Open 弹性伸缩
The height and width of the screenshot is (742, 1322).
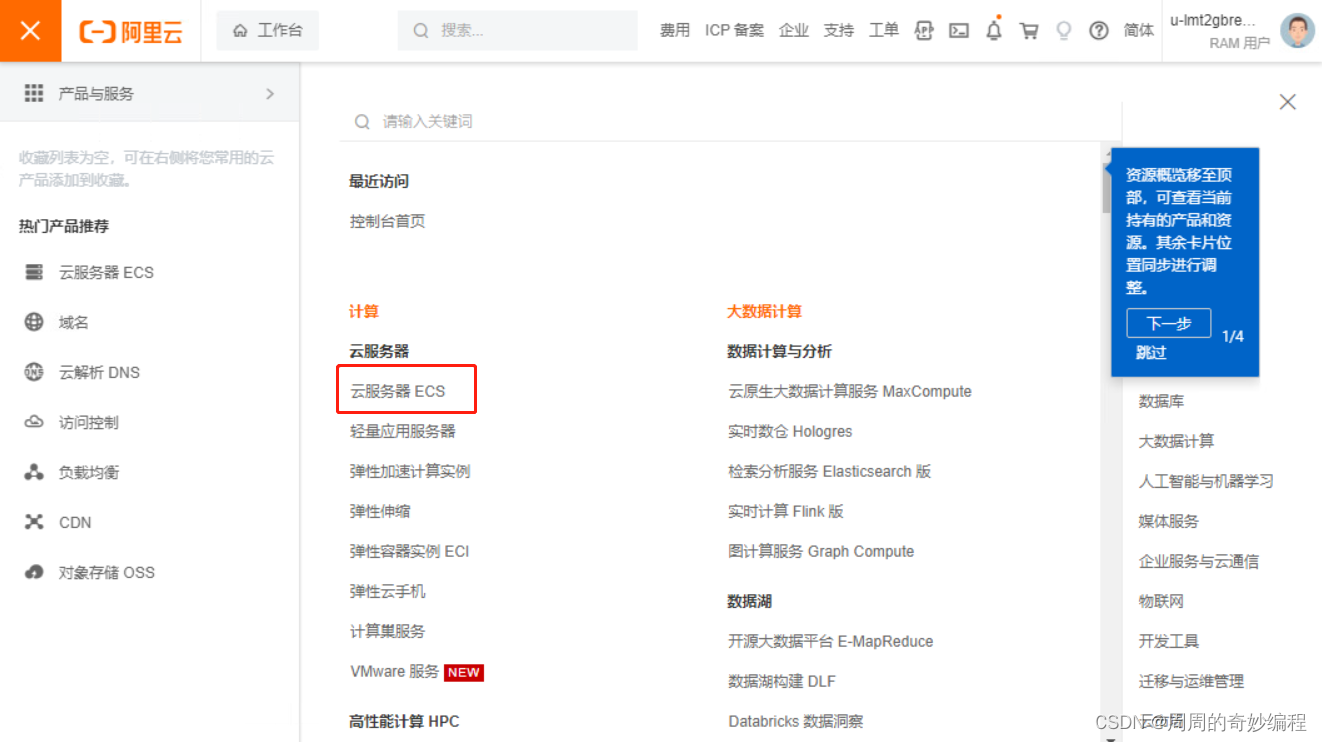(379, 511)
